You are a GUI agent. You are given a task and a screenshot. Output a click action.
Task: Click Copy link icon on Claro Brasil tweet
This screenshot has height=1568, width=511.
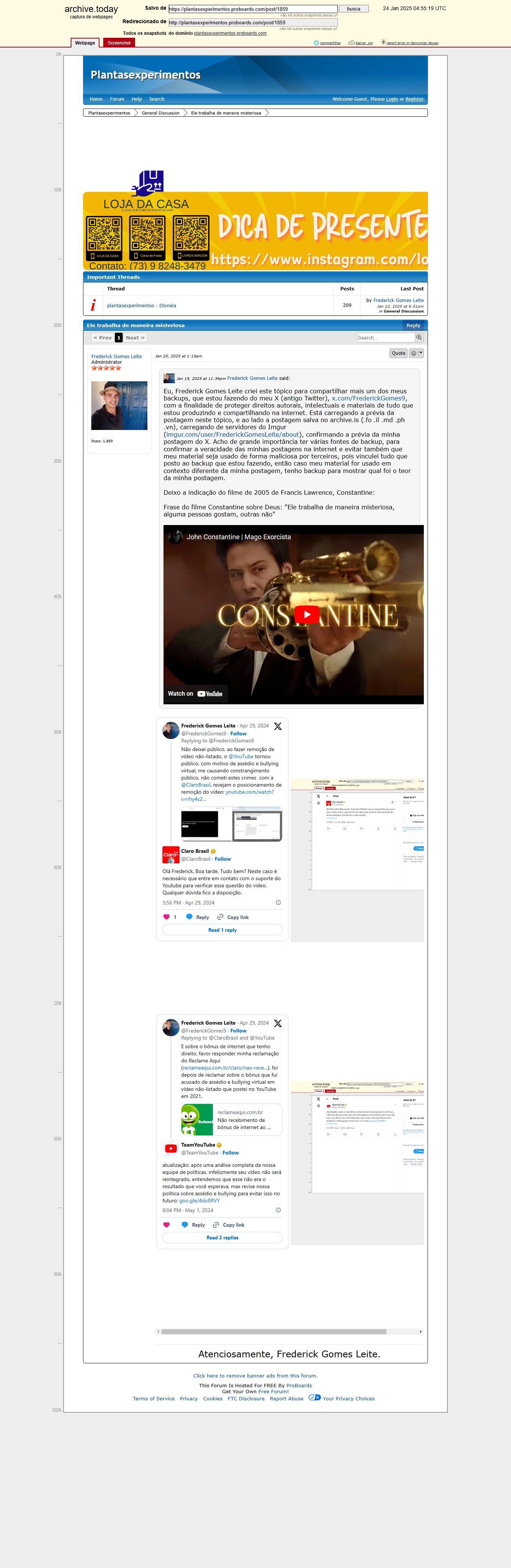(x=220, y=917)
